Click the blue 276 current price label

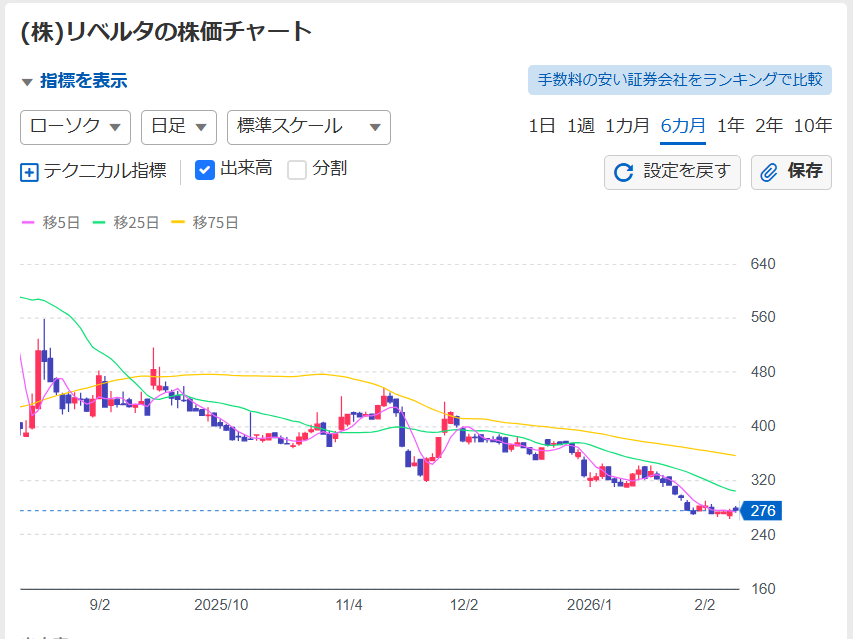762,510
